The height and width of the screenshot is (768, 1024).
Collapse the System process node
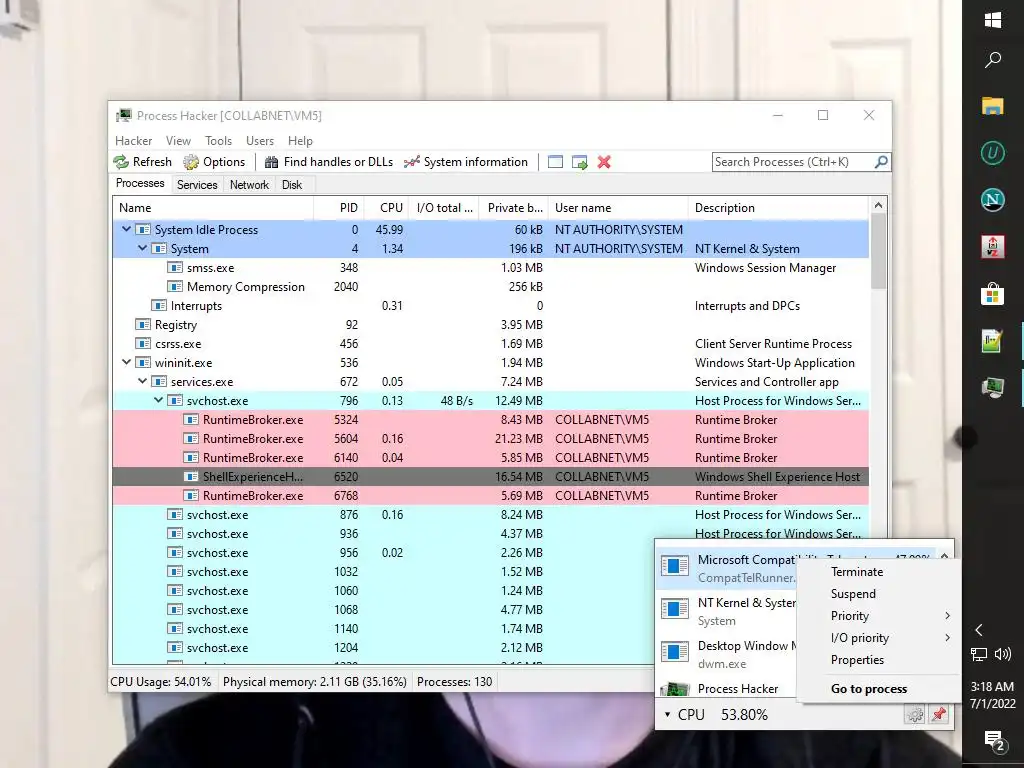coord(142,248)
